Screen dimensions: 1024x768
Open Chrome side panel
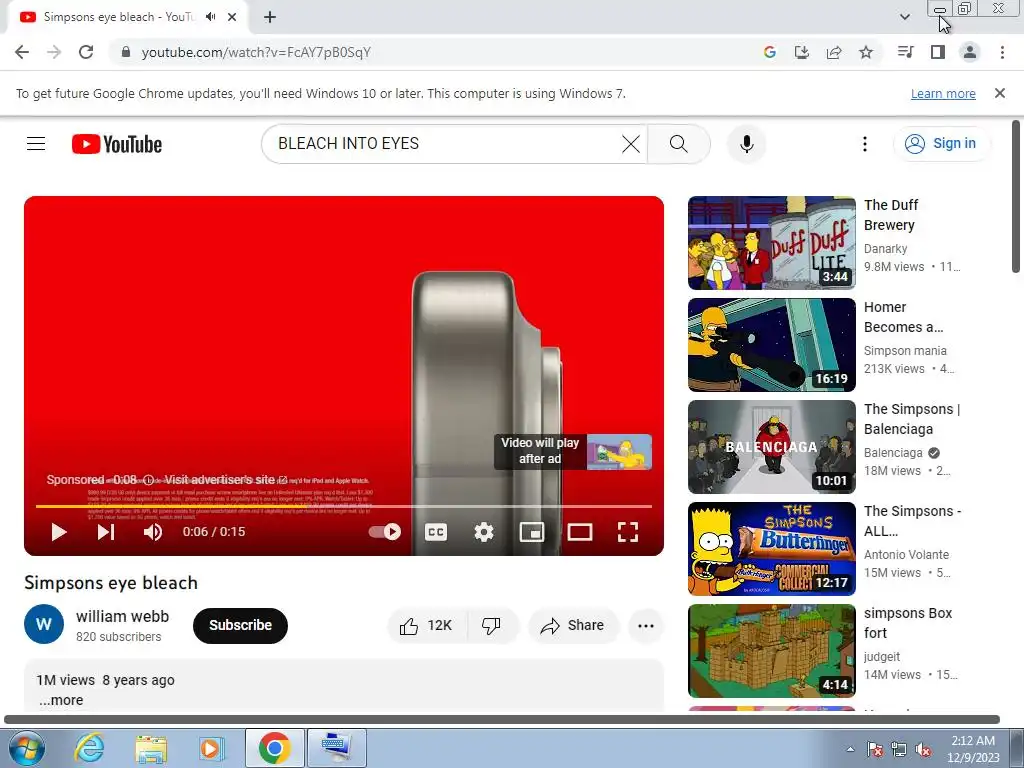[x=938, y=52]
